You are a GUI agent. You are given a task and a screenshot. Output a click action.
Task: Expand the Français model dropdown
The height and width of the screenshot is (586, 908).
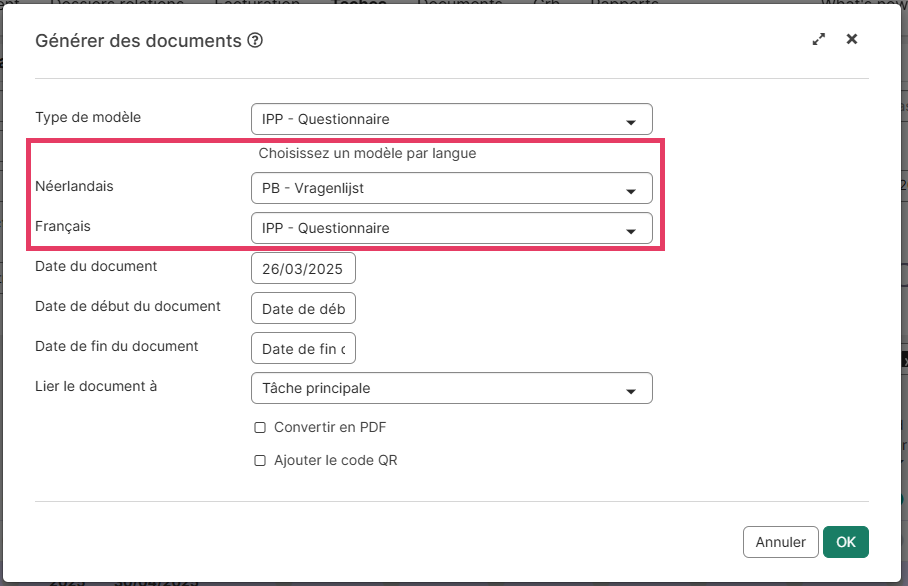(x=451, y=228)
